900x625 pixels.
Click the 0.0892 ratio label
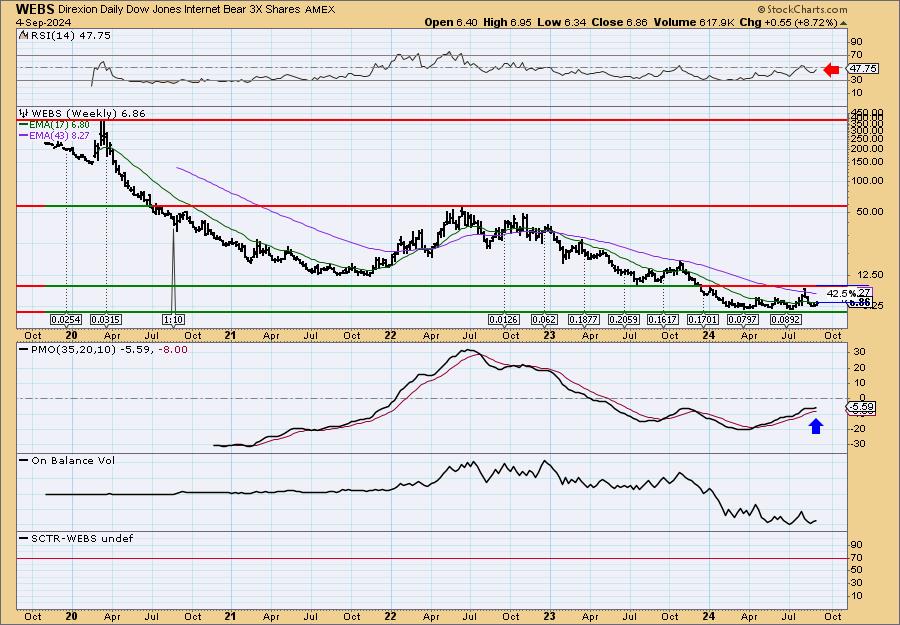pyautogui.click(x=786, y=320)
